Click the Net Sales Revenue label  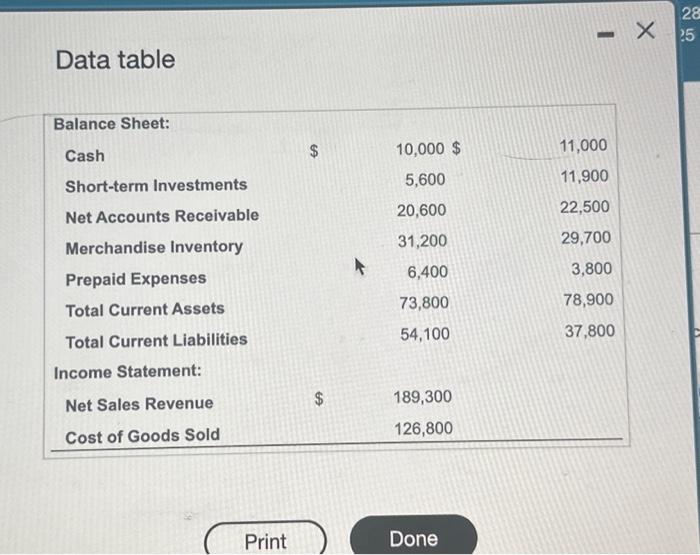tap(139, 404)
